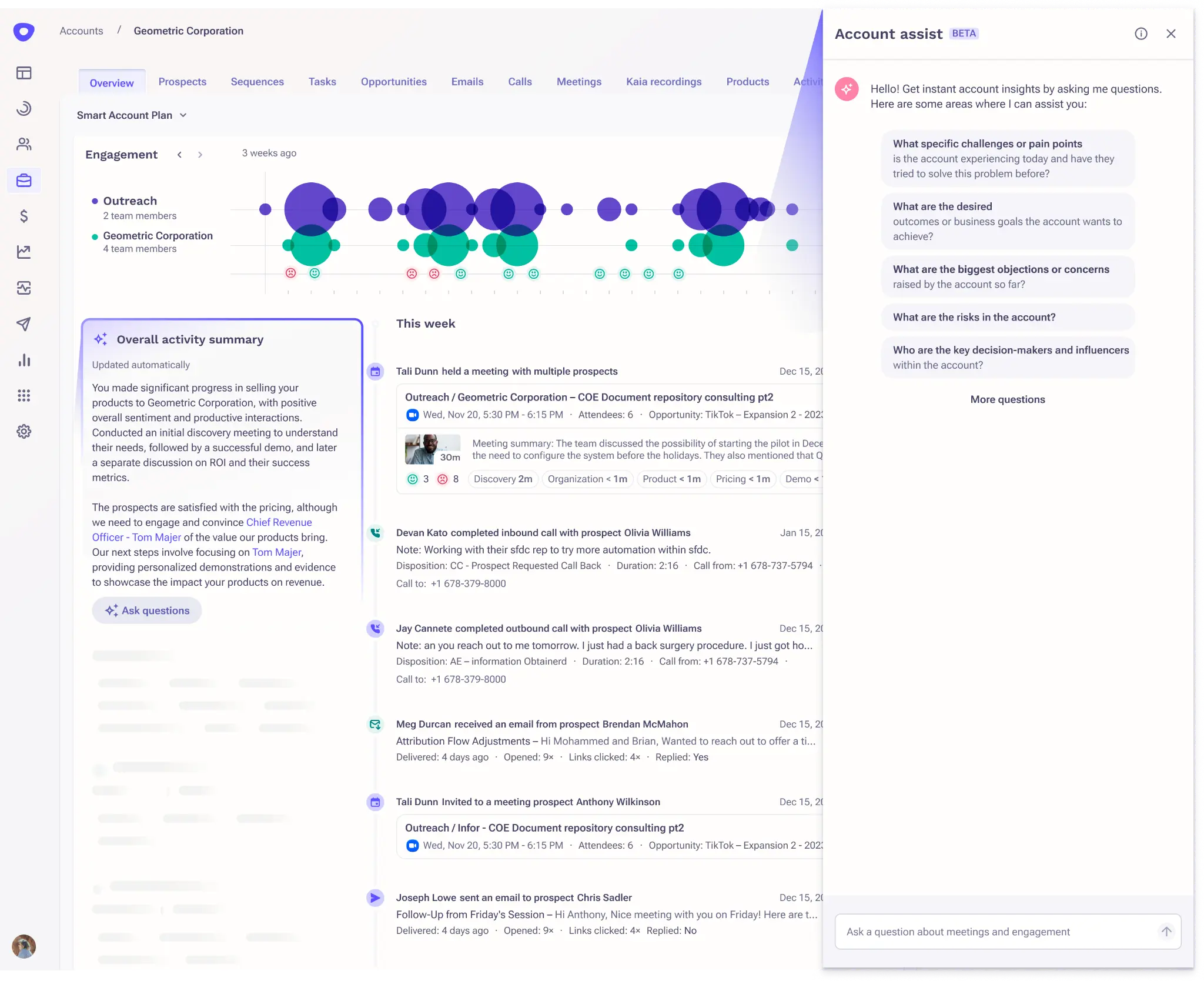Image resolution: width=1204 pixels, height=981 pixels.
Task: Expand the Smart Account Plan dropdown
Action: [x=184, y=115]
